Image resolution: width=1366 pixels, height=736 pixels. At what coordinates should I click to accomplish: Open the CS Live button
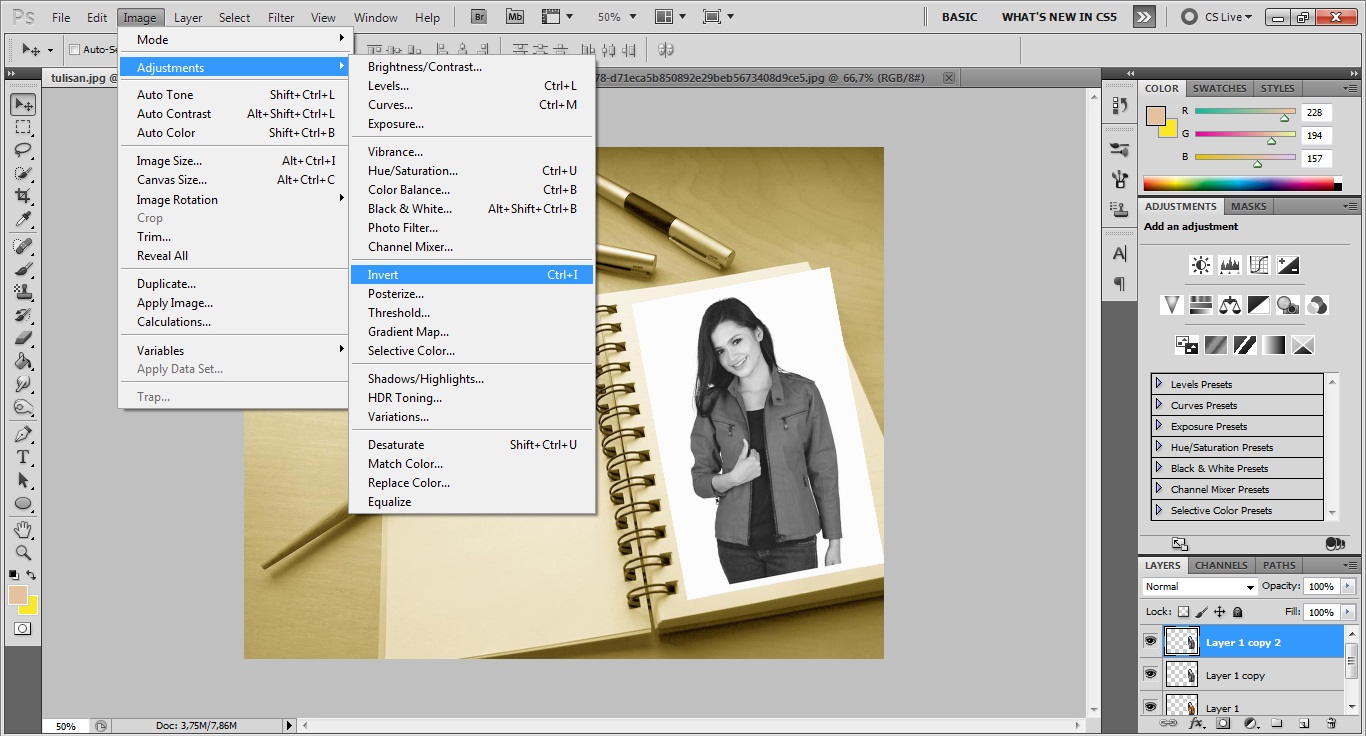pyautogui.click(x=1216, y=17)
